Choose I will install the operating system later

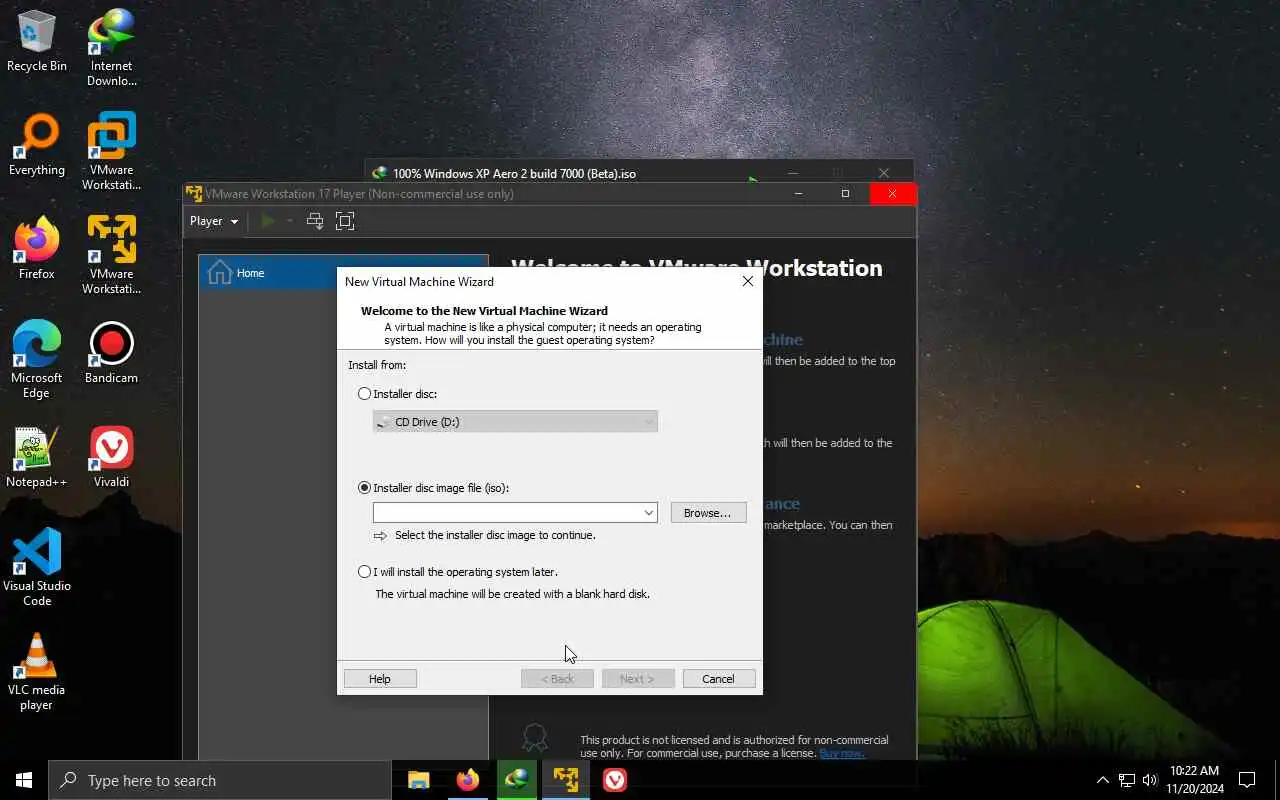(x=364, y=572)
